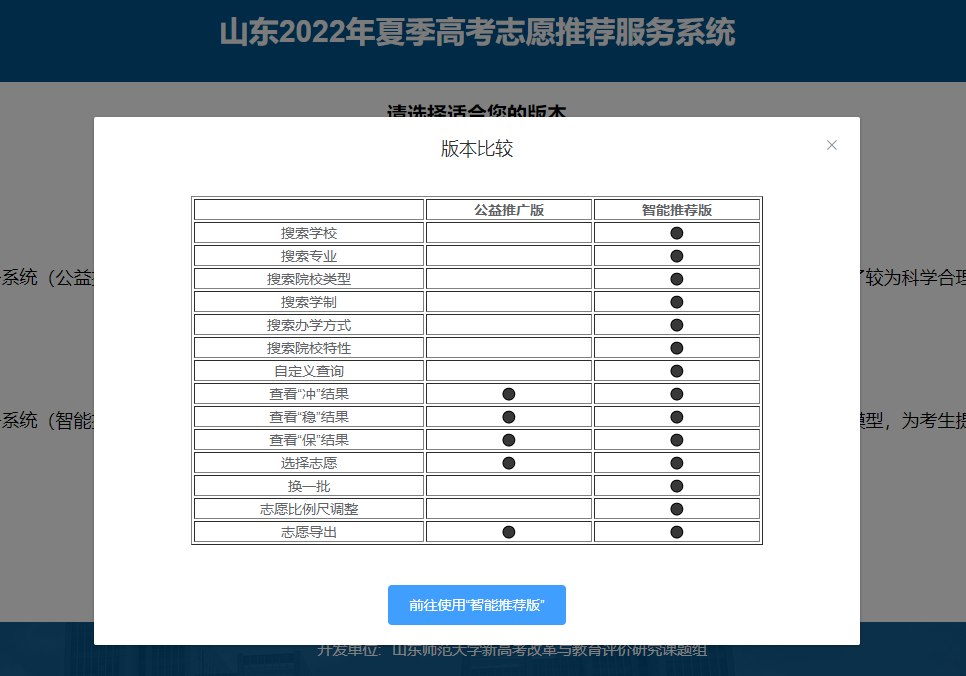Click the 搜索院校特性 row label

(x=308, y=347)
